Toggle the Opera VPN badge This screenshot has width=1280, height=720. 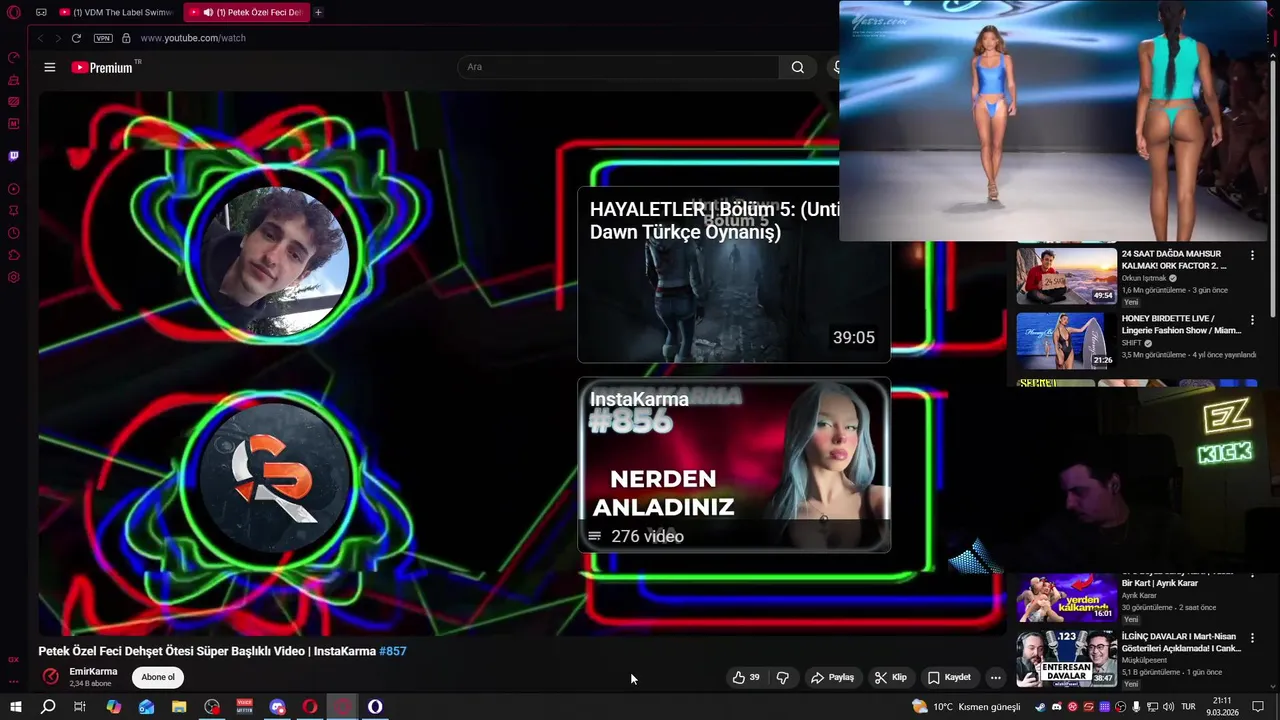[103, 38]
